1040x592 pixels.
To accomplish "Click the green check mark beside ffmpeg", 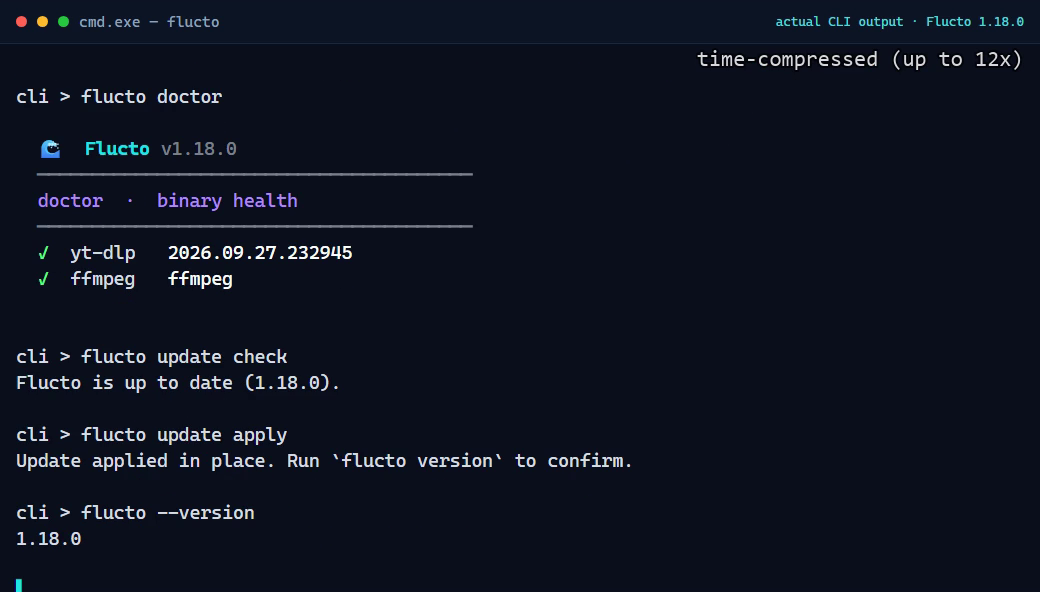I will (x=43, y=279).
